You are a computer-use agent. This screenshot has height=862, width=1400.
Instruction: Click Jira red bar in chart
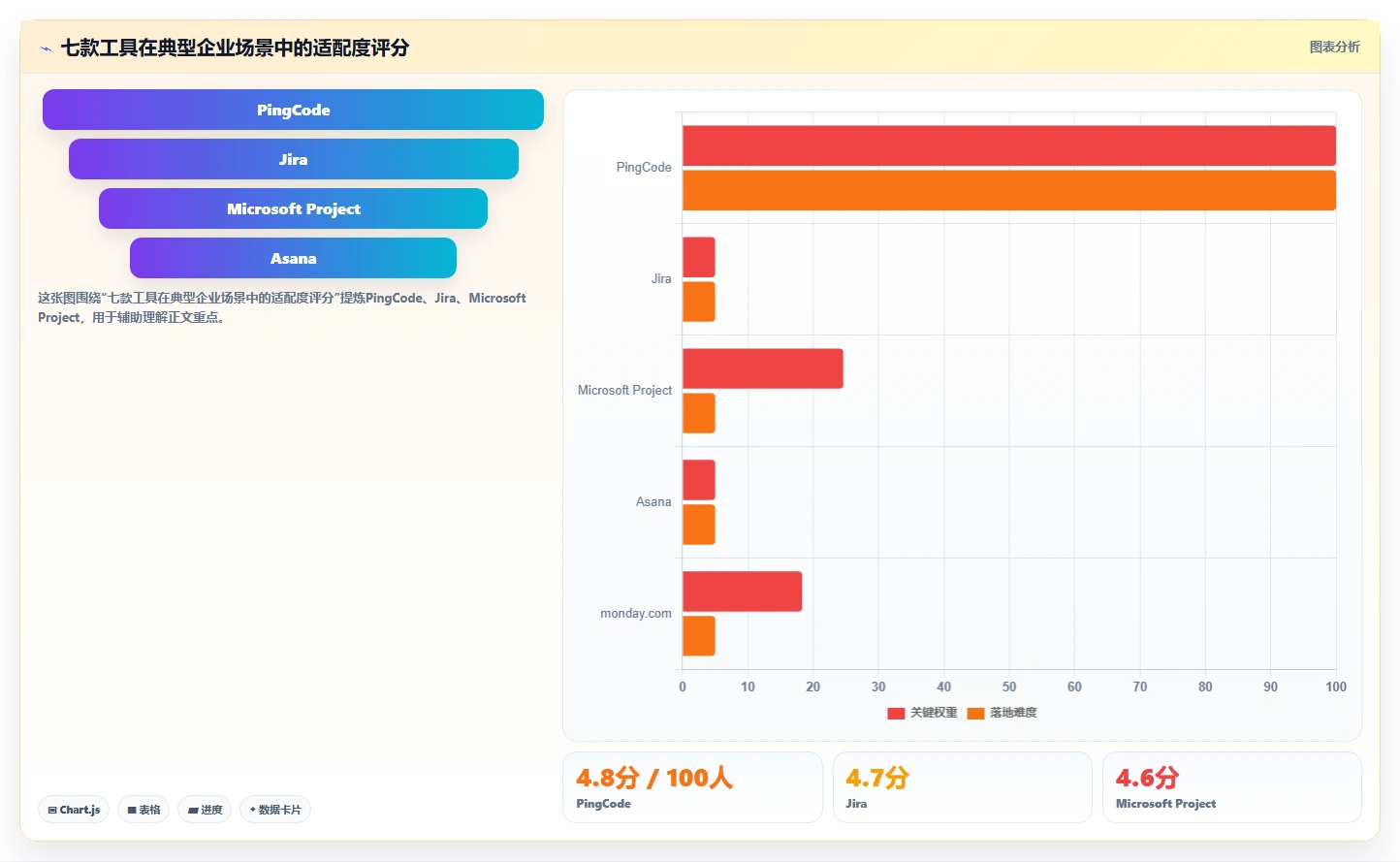[699, 257]
